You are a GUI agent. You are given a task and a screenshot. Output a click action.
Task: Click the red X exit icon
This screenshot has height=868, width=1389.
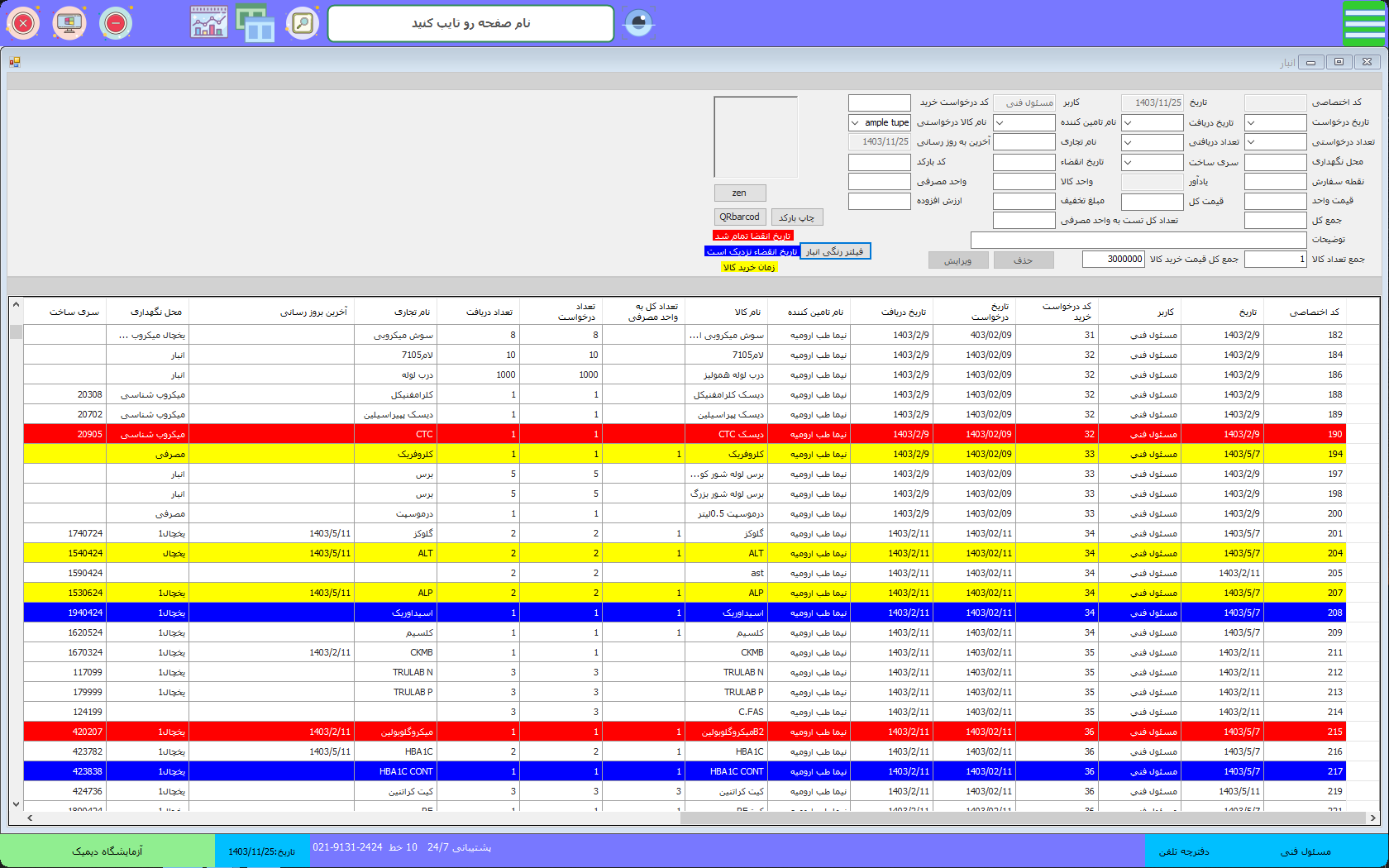pyautogui.click(x=23, y=23)
